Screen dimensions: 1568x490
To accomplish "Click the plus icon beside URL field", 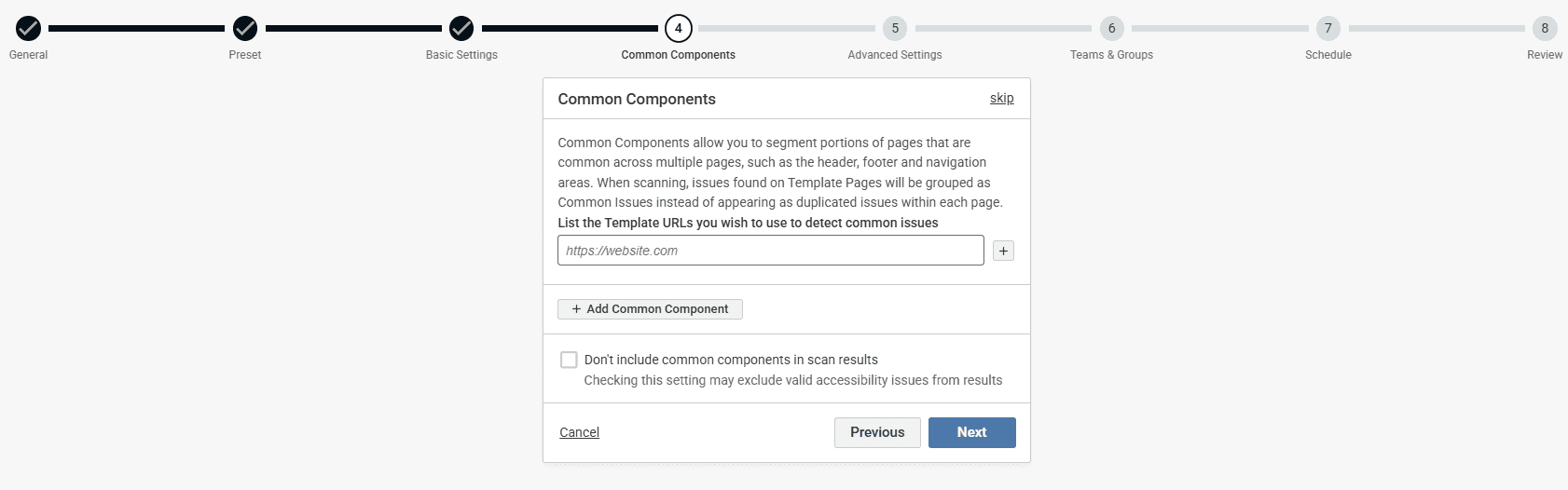I will pyautogui.click(x=1003, y=251).
